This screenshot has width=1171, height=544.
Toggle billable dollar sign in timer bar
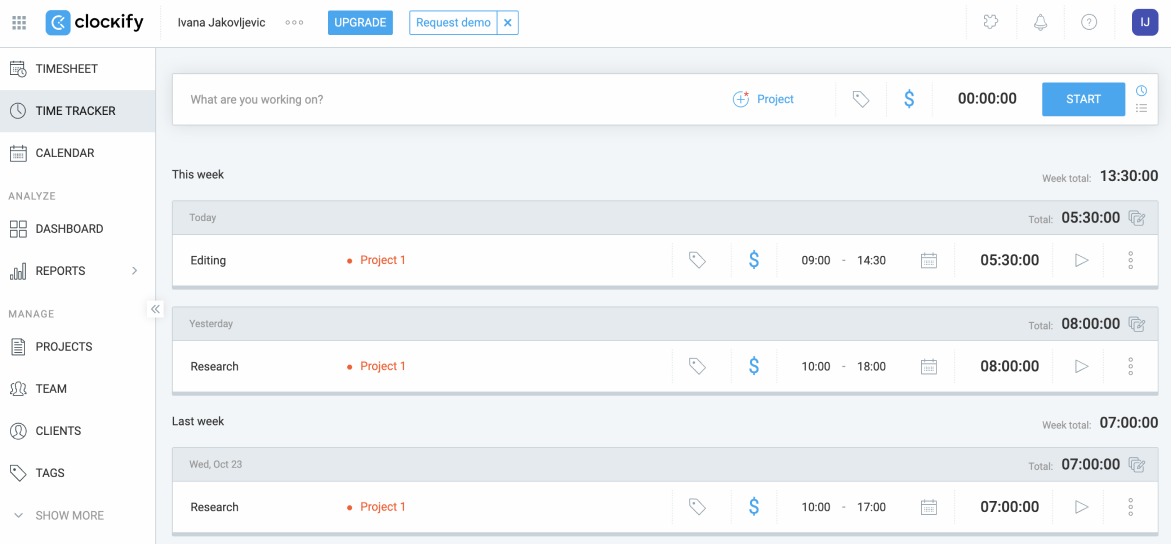pyautogui.click(x=908, y=99)
